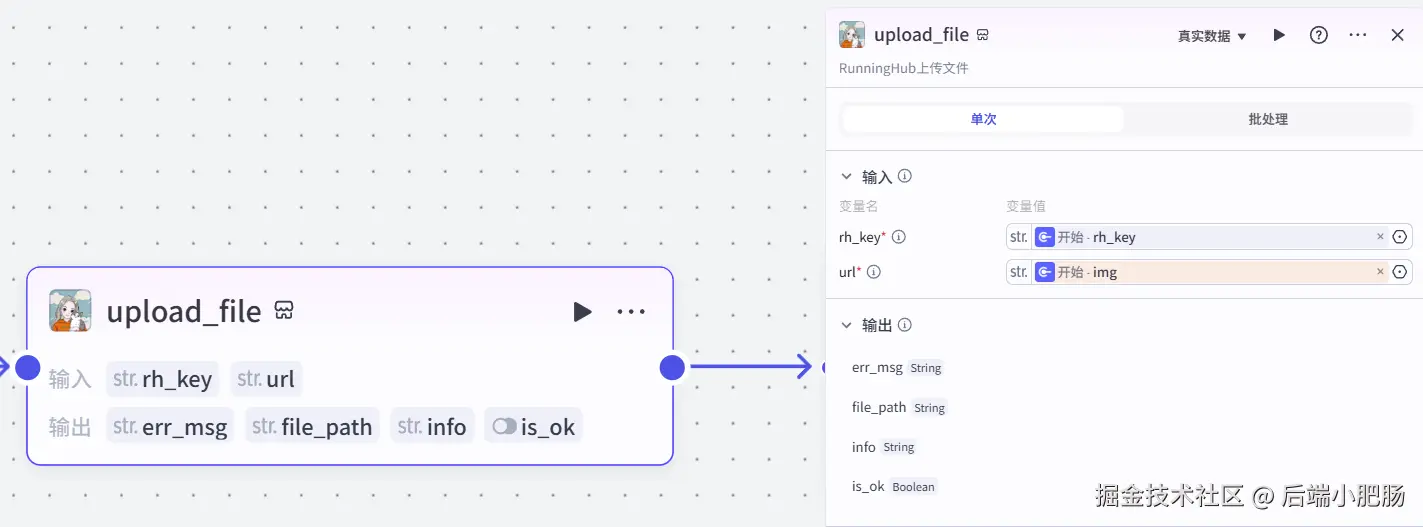
Task: Open the more options menu on upload_file canvas node
Action: 631,312
